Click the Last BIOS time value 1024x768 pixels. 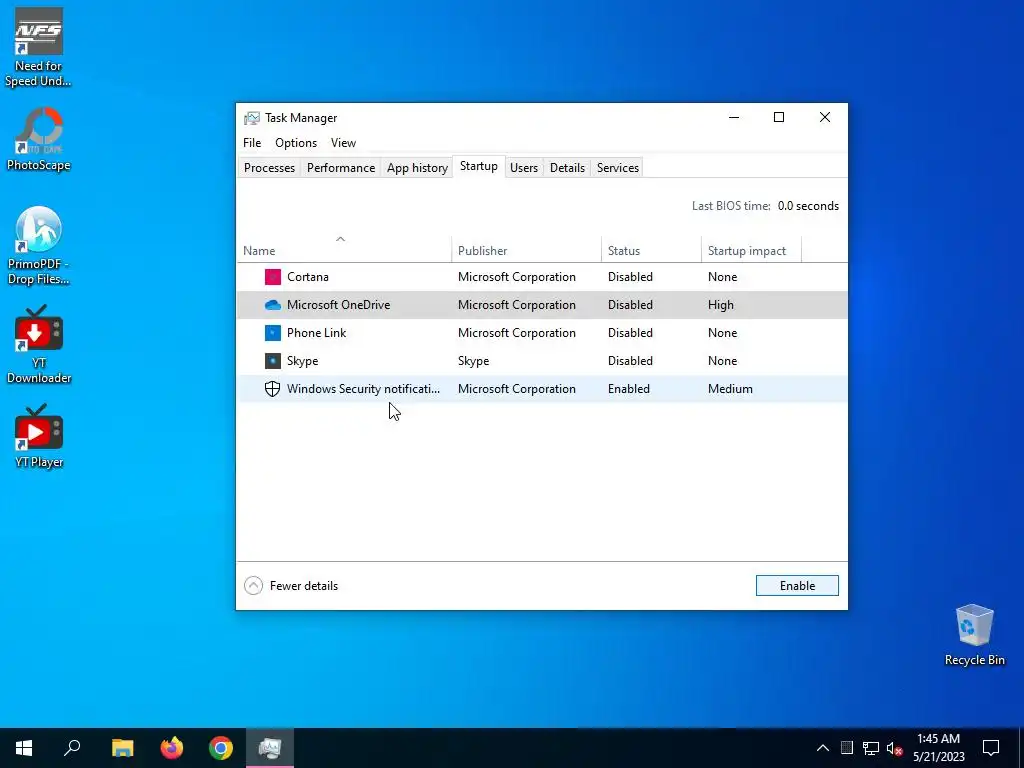(x=808, y=206)
